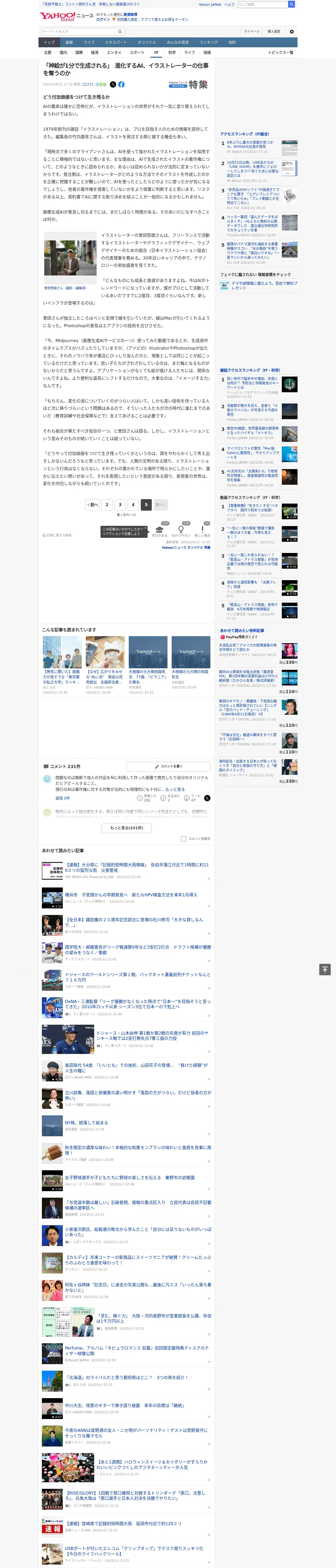Click the Yahoo! JAPAN news logo

point(66,17)
